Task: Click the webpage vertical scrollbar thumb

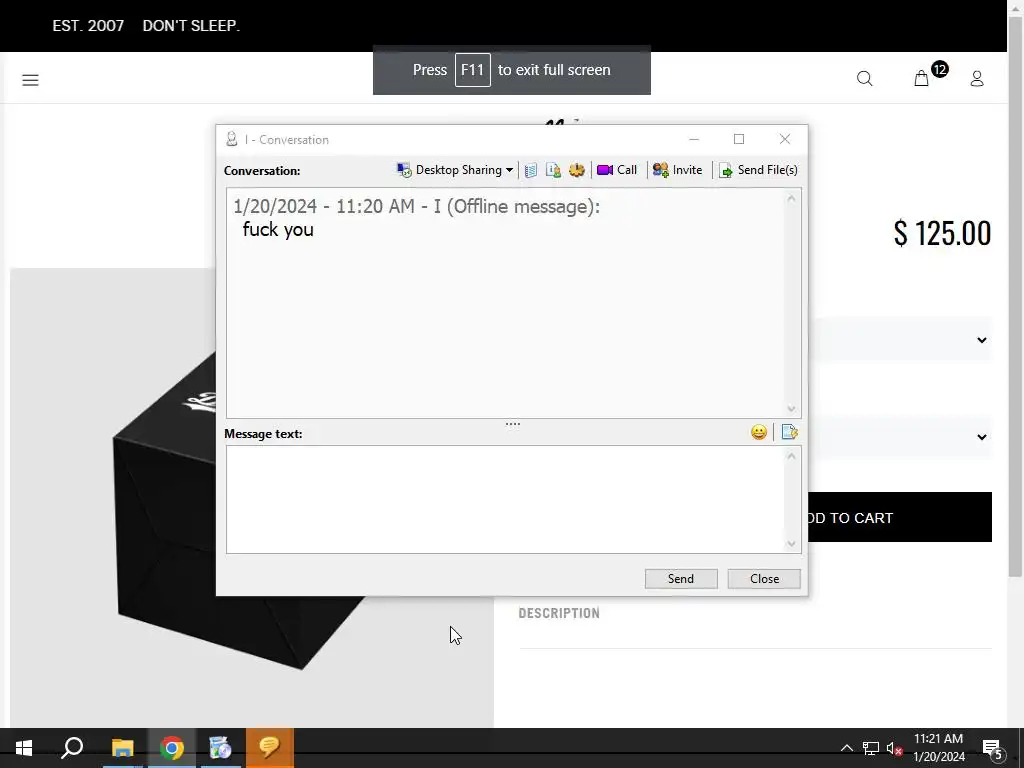Action: 1016,298
